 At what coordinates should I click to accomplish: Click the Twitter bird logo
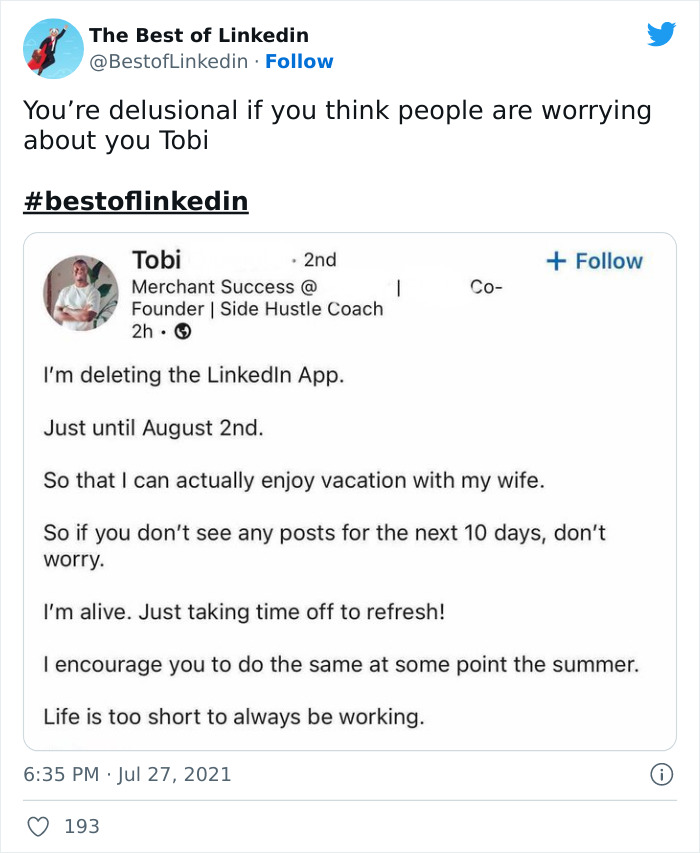pos(661,35)
